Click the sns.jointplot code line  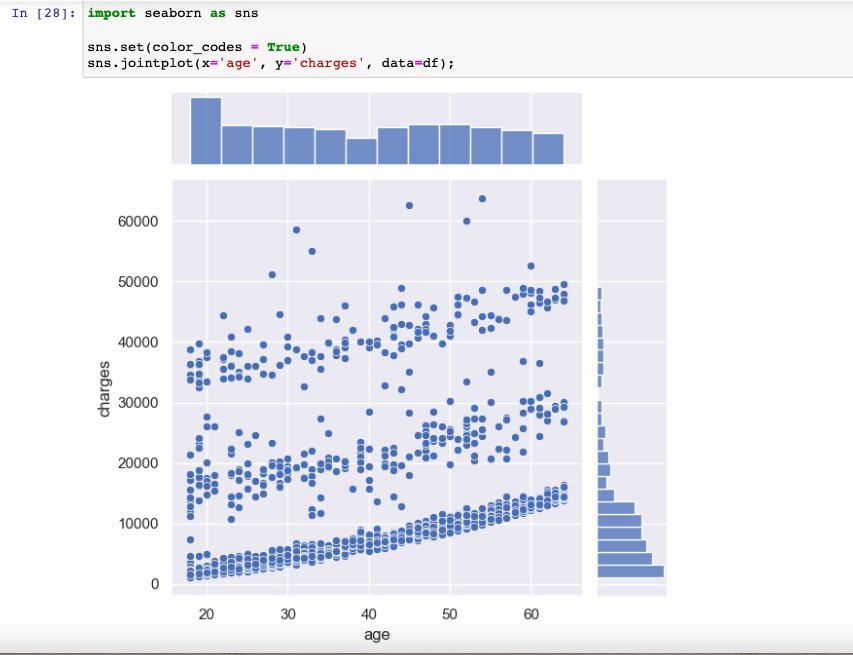[x=270, y=63]
